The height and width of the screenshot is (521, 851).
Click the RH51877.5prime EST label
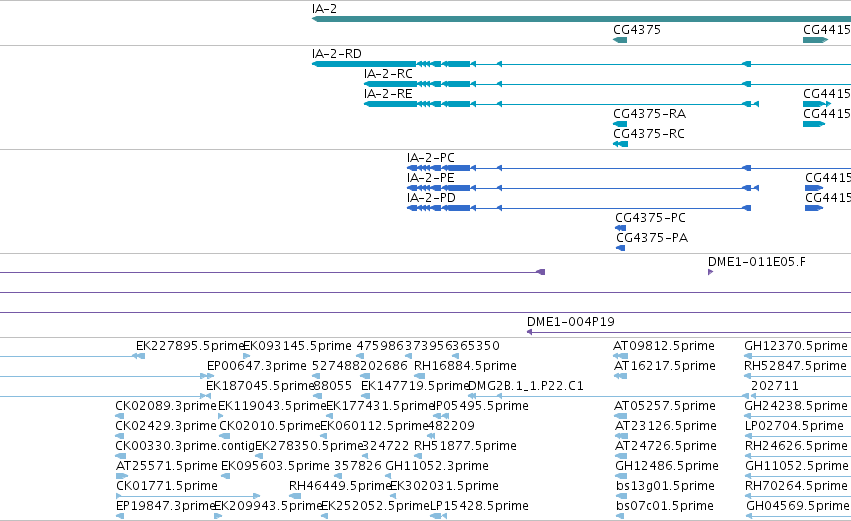[x=465, y=446]
